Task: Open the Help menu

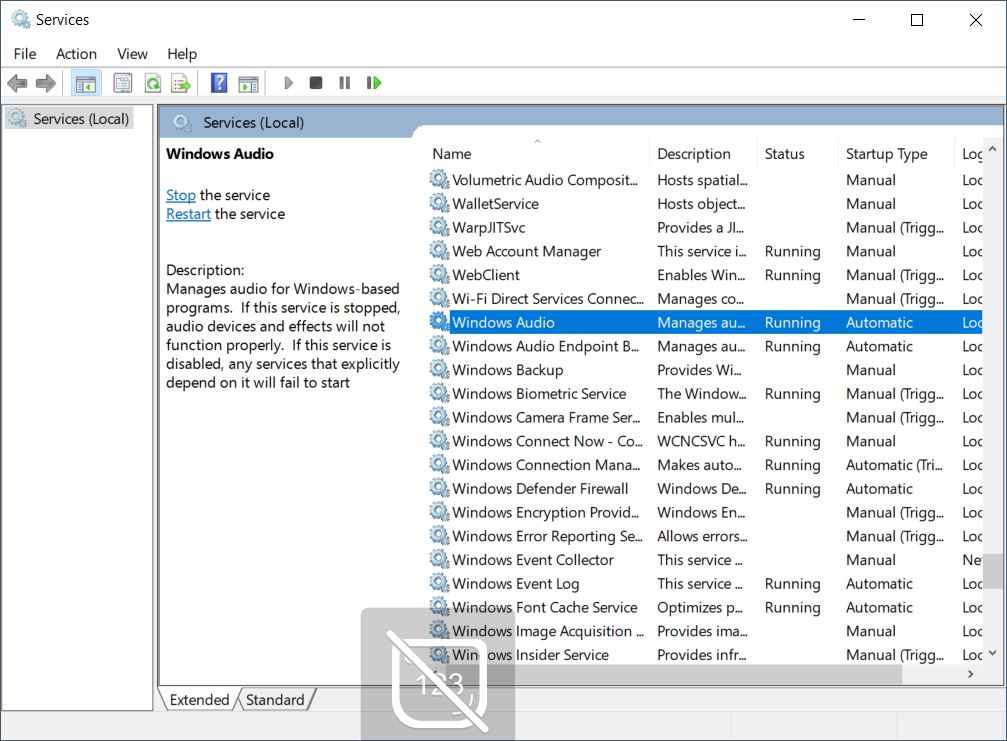Action: (182, 54)
